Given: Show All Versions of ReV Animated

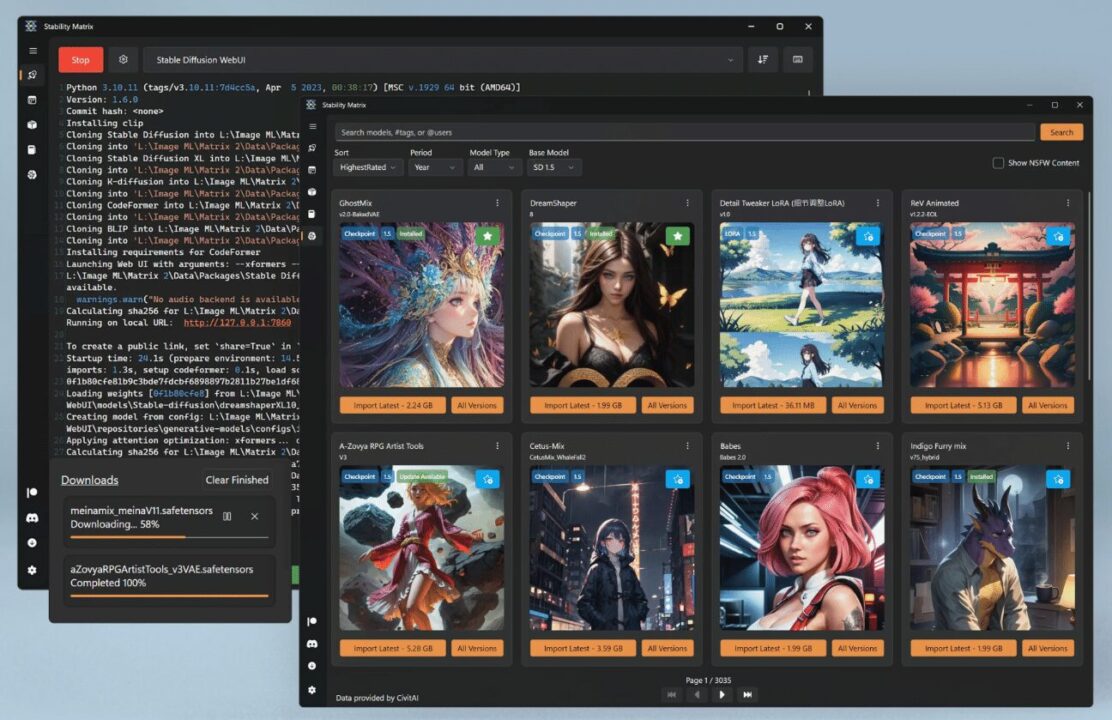Looking at the screenshot, I should [x=1047, y=405].
